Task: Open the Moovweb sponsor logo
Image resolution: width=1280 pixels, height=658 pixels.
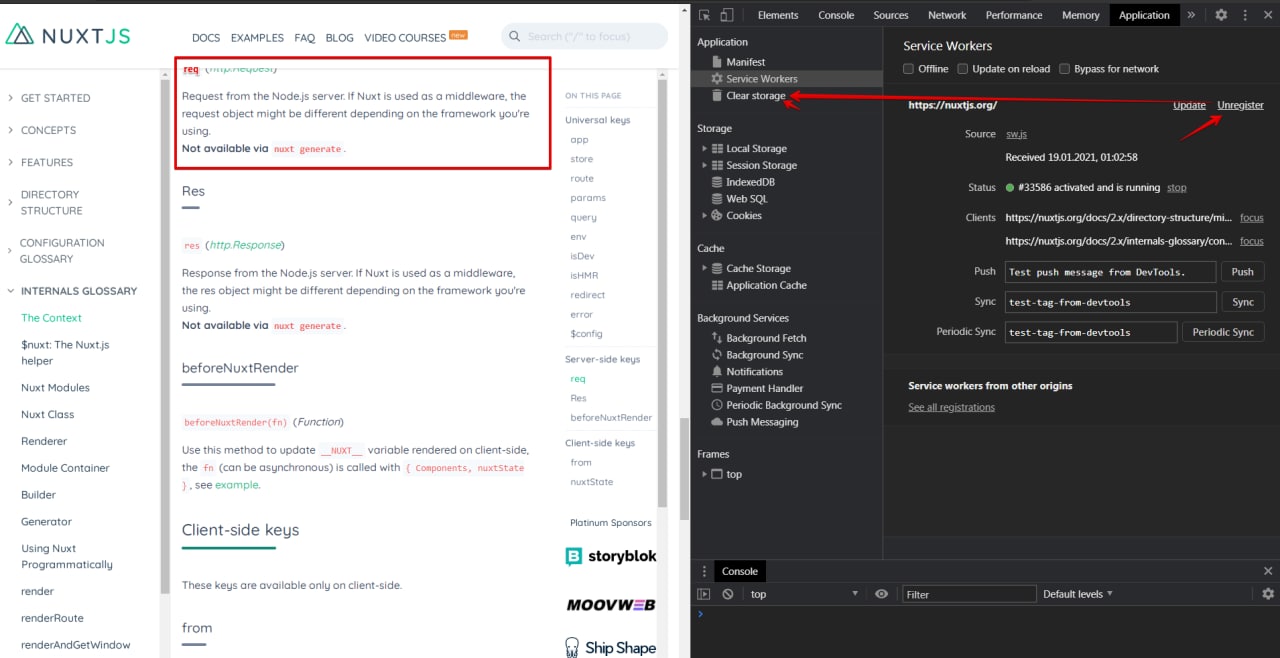Action: (611, 605)
